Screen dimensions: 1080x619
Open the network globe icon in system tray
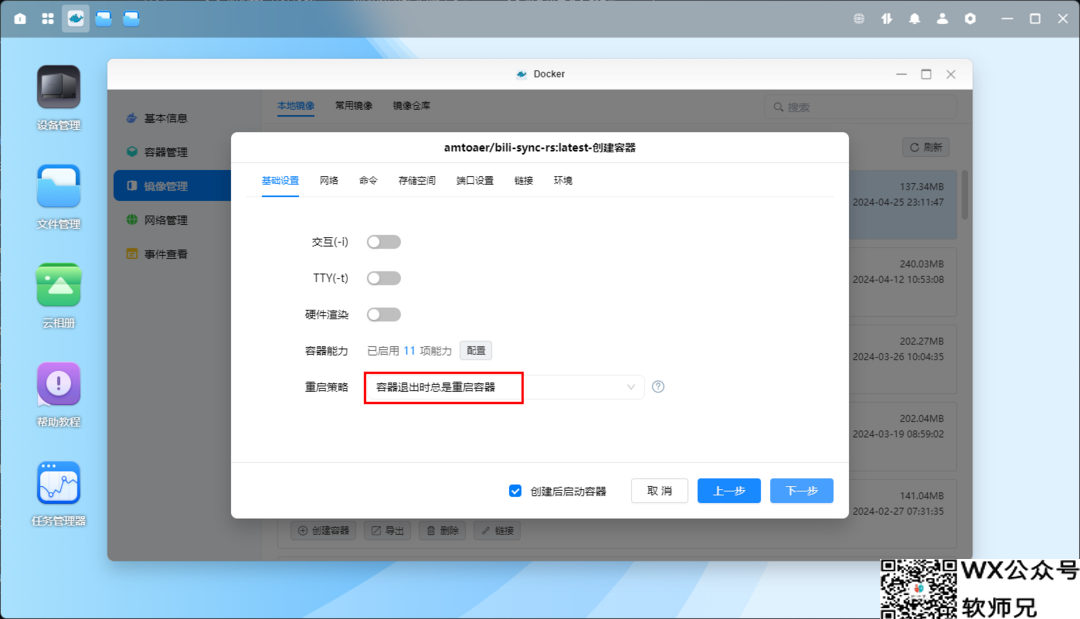859,19
